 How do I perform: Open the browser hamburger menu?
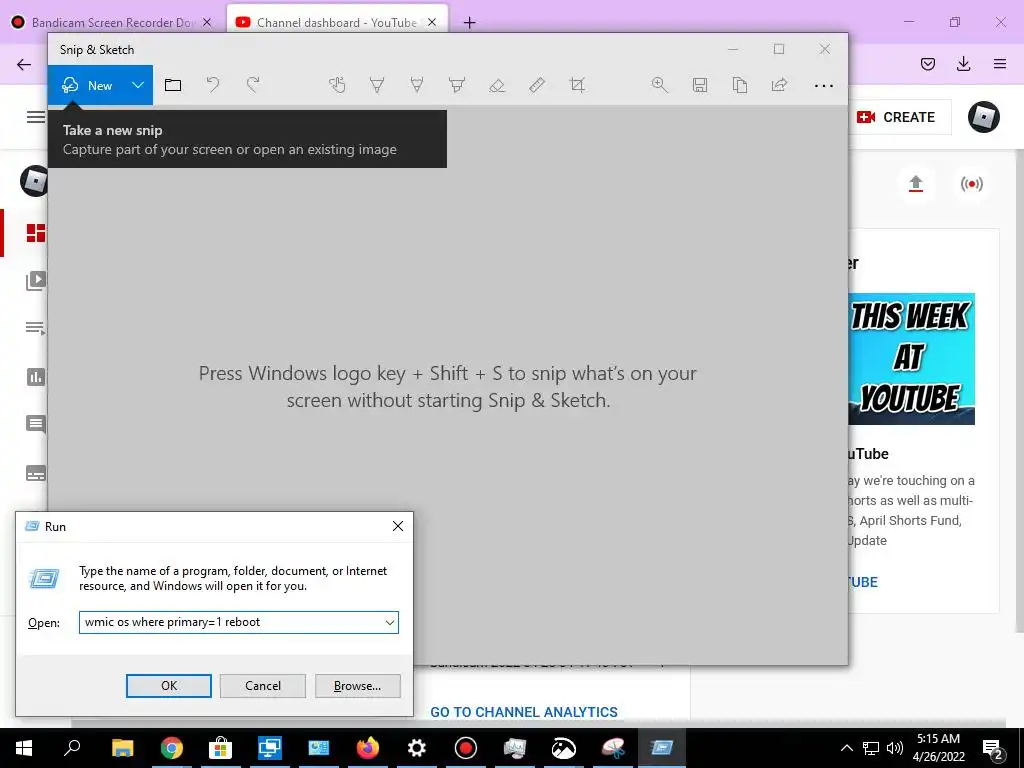point(1000,64)
